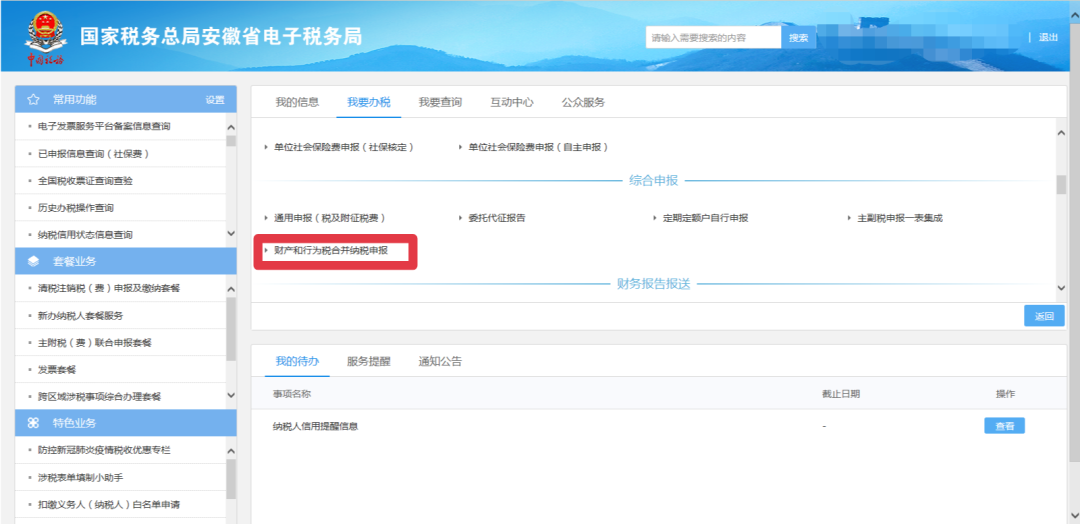Open 委托代征报告
Image resolution: width=1080 pixels, height=524 pixels.
coord(497,218)
